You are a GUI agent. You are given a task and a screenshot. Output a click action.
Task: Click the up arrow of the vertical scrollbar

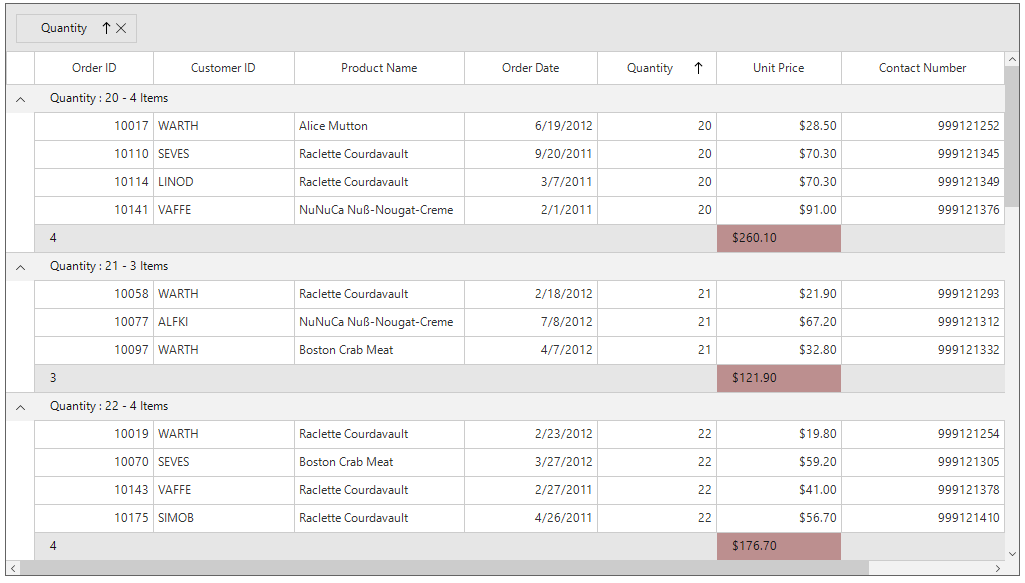point(1013,58)
